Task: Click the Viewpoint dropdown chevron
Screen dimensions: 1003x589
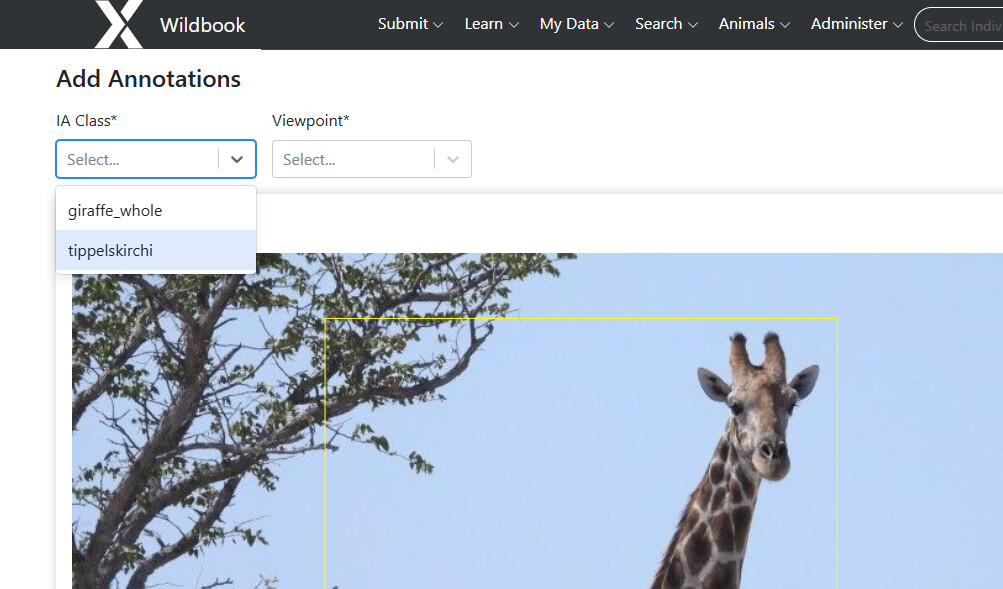Action: 453,159
